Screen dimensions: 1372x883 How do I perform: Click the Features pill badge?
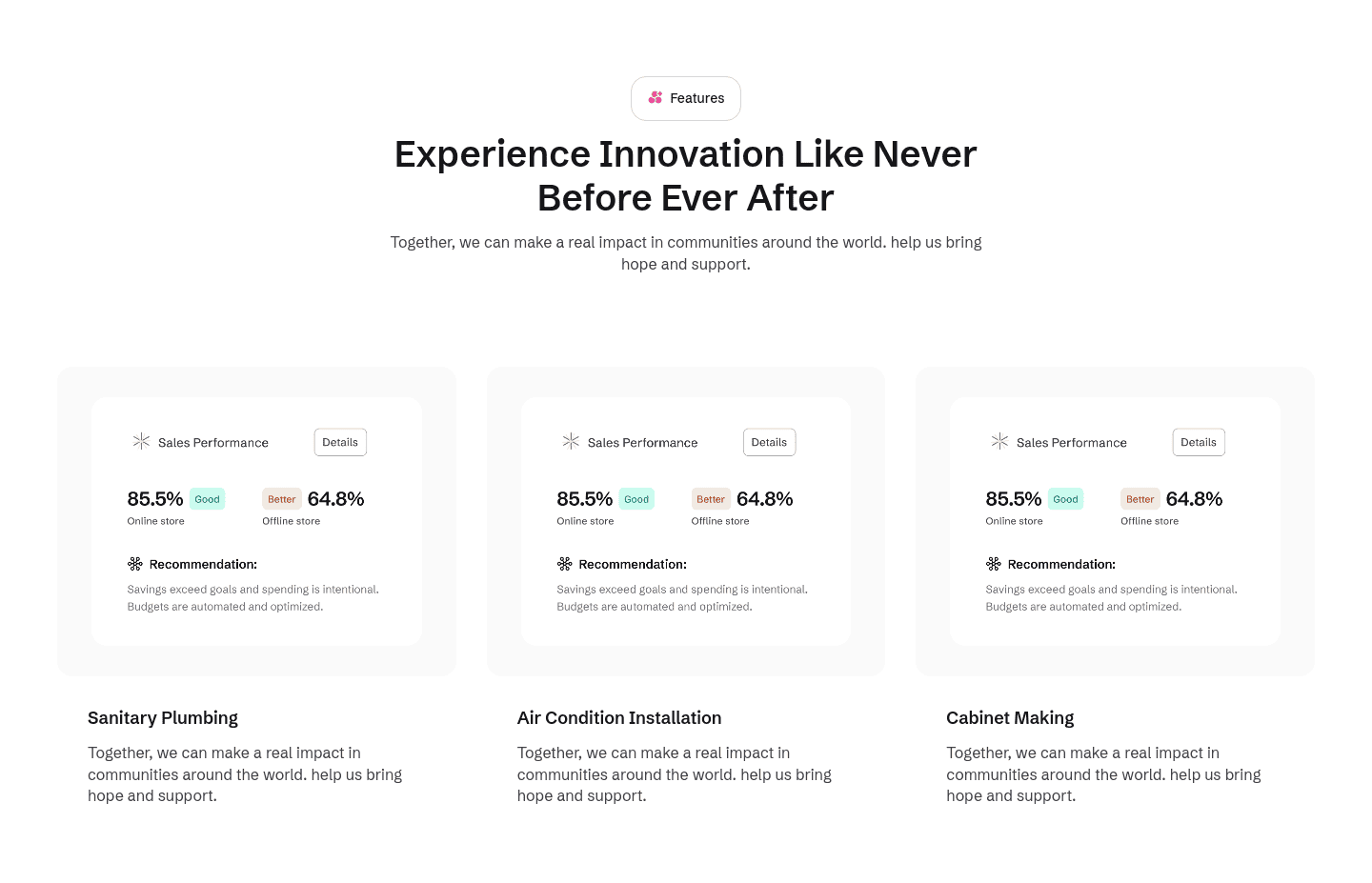686,98
